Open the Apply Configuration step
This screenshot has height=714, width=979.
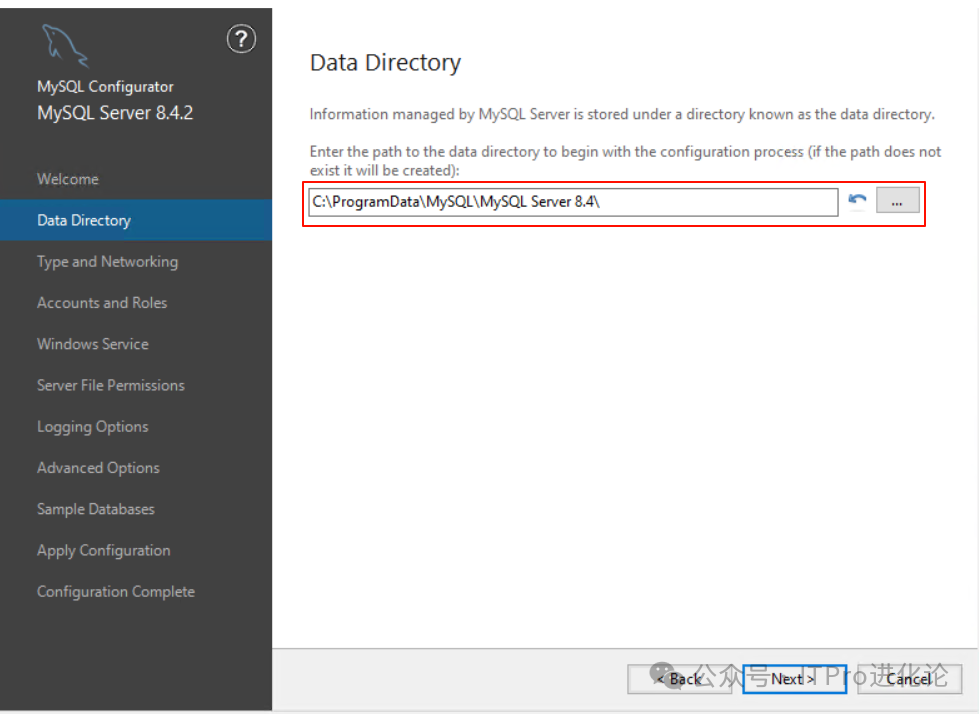(x=104, y=550)
